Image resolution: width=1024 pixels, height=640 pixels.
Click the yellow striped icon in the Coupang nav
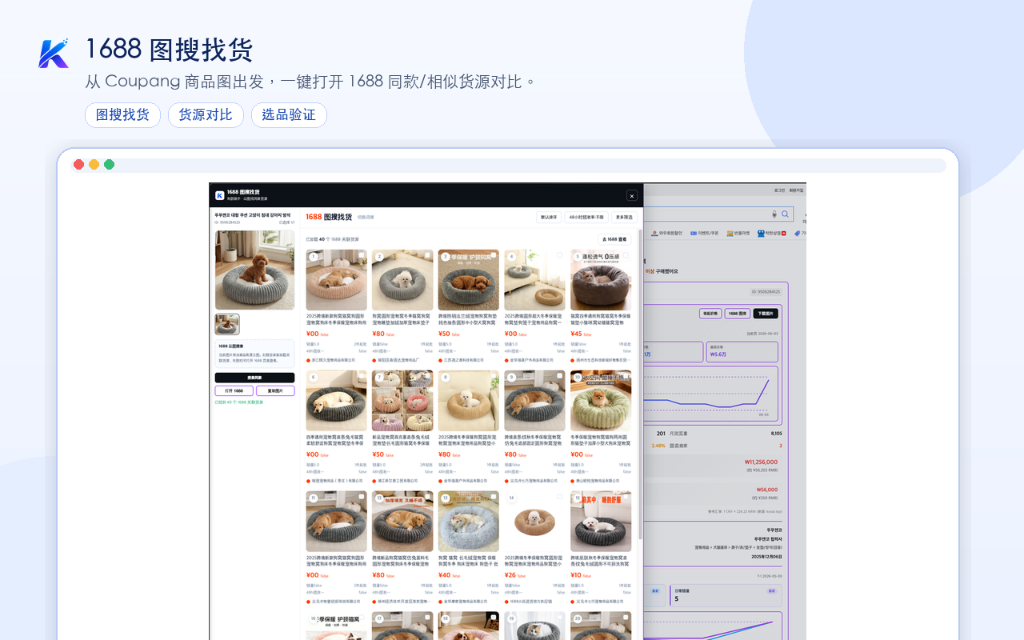(730, 233)
